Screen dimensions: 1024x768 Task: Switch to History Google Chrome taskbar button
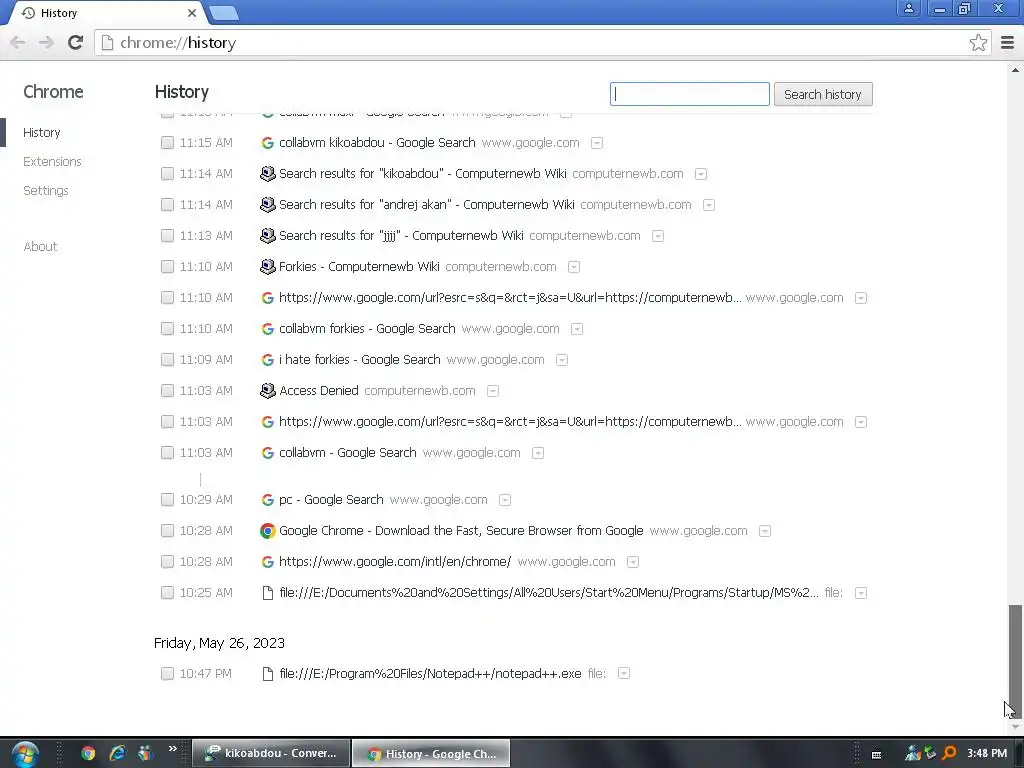coord(431,754)
